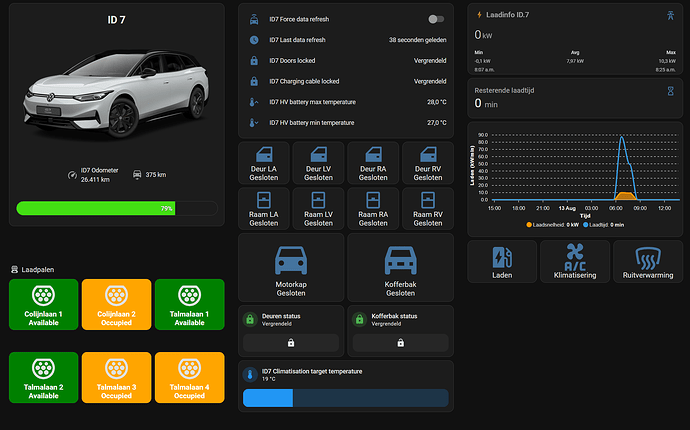Toggle Laadsnelheid legend in chart
The height and width of the screenshot is (430, 690).
pos(552,225)
